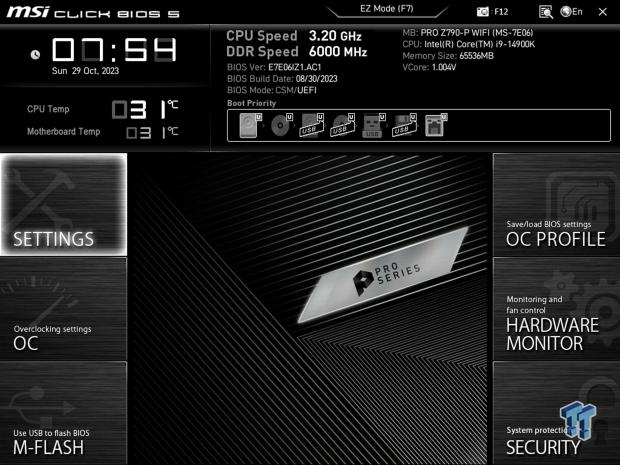Click the CPU Intel Core i9-14900K text
620x465 pixels.
[469, 44]
